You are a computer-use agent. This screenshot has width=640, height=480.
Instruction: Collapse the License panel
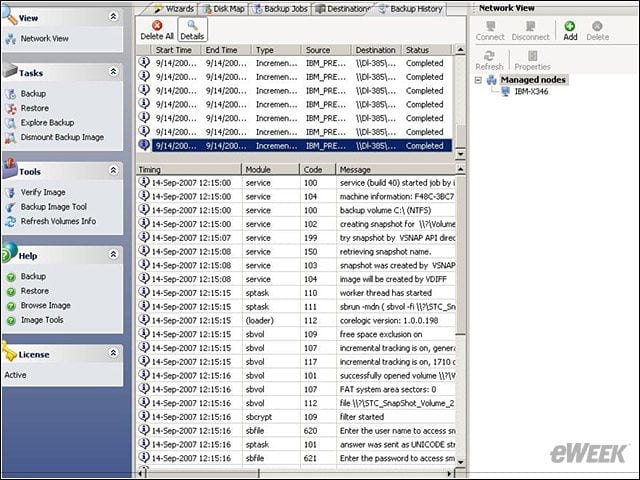[113, 353]
